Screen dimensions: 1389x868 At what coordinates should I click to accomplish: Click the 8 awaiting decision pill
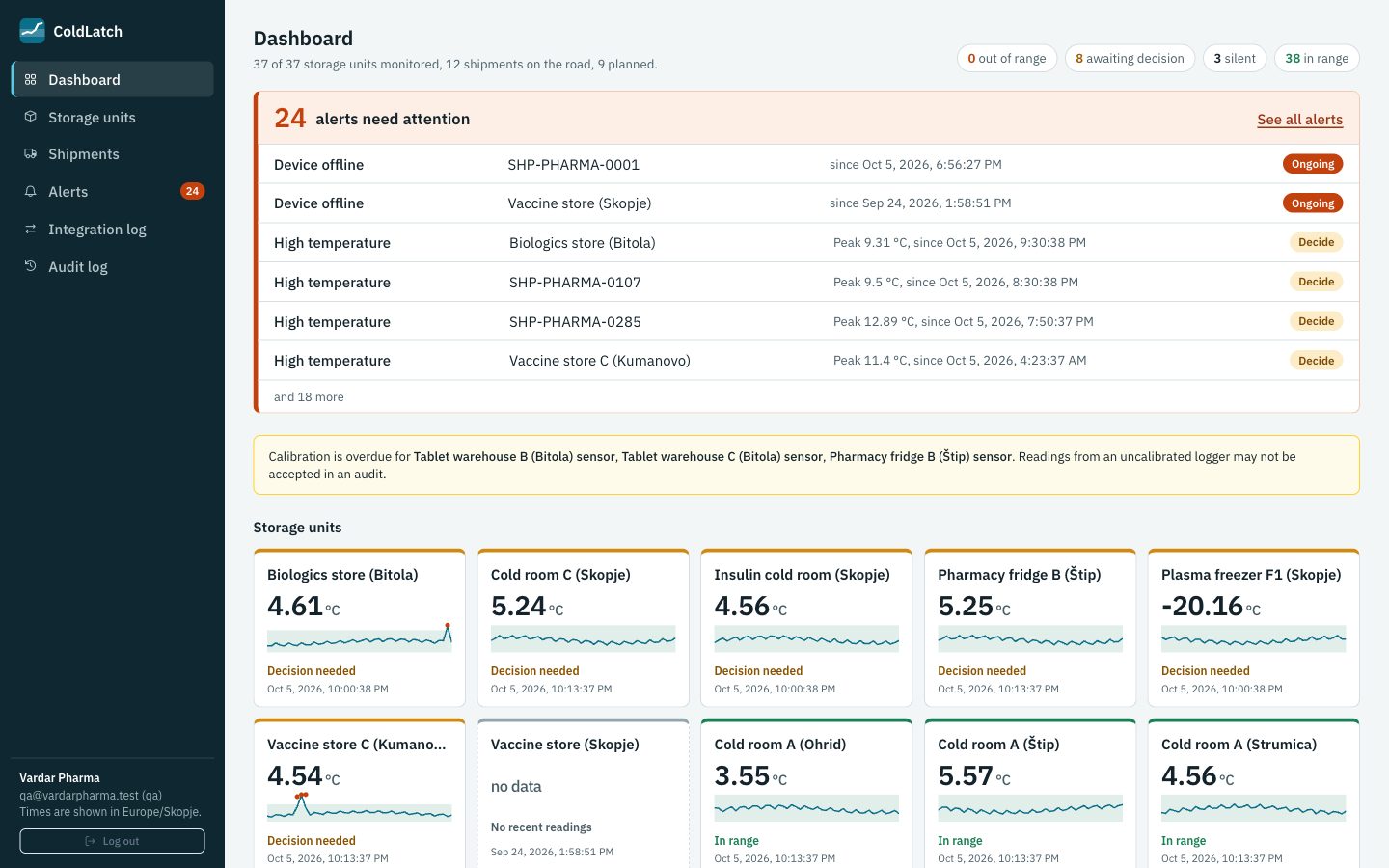coord(1130,59)
